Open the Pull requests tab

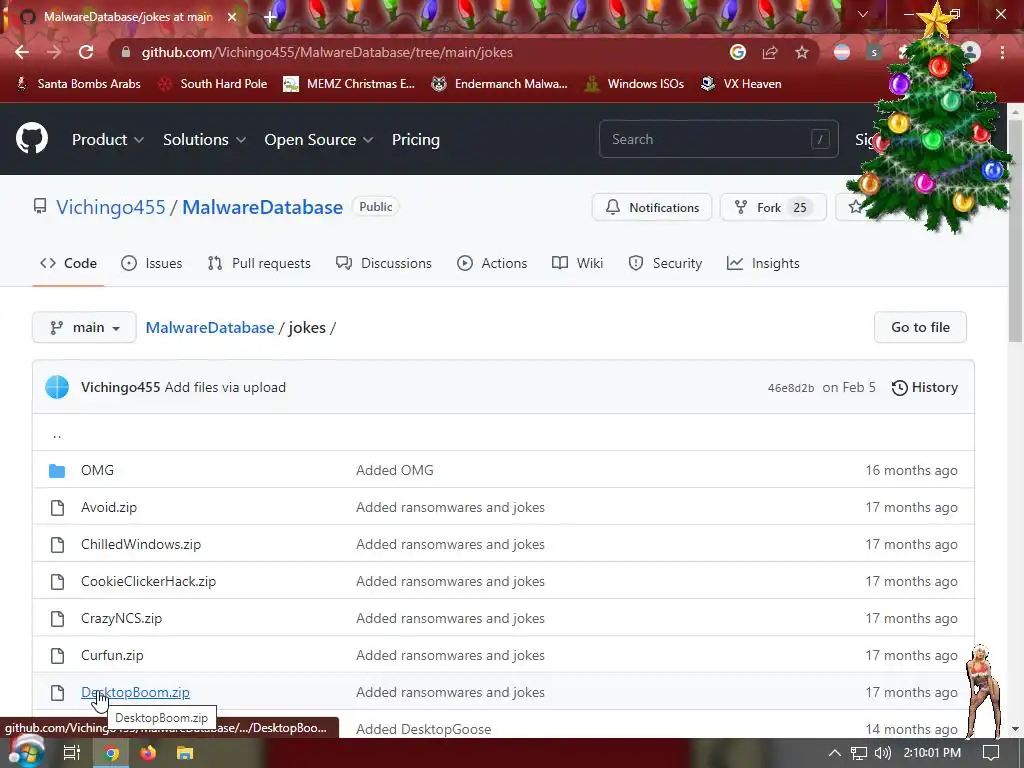pos(259,263)
